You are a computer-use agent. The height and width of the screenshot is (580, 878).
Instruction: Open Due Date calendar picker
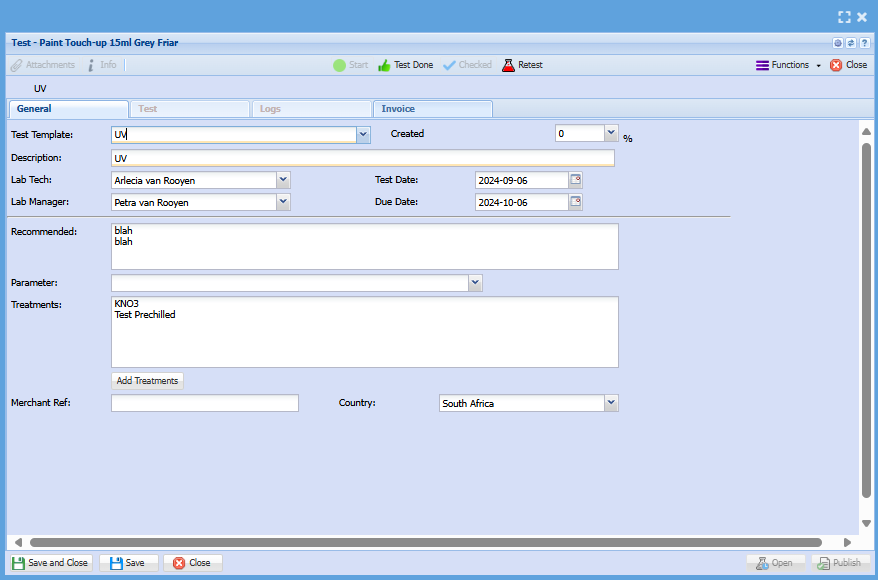tap(575, 202)
